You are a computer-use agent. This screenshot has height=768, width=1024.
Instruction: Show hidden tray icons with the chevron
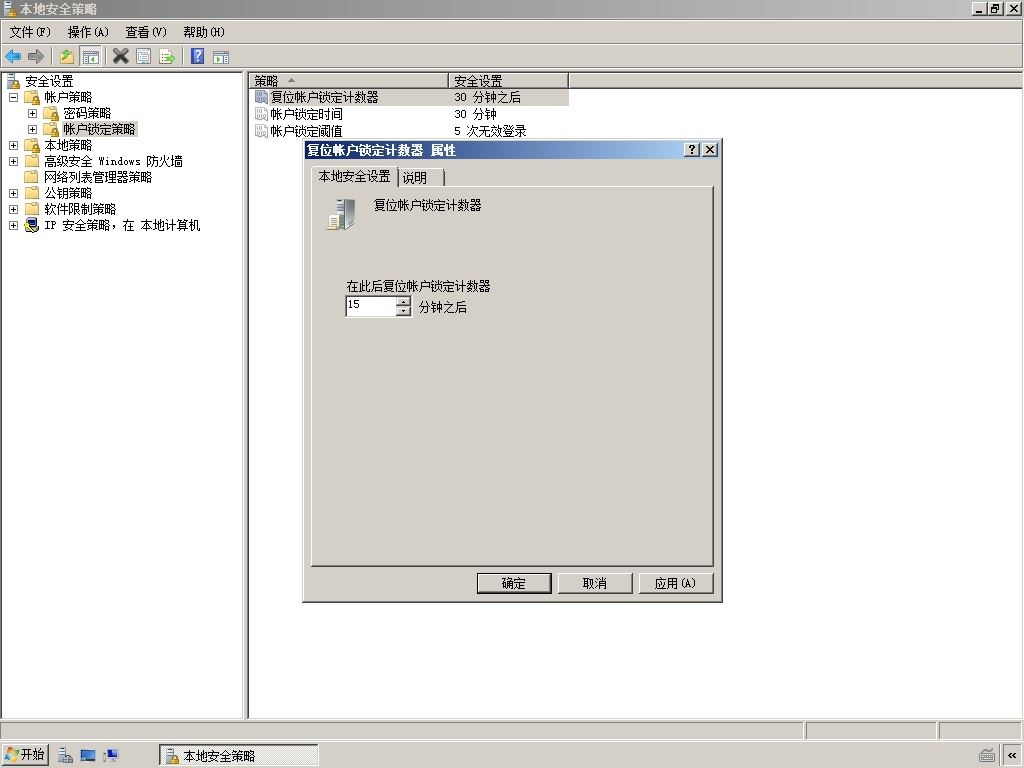pos(1012,756)
